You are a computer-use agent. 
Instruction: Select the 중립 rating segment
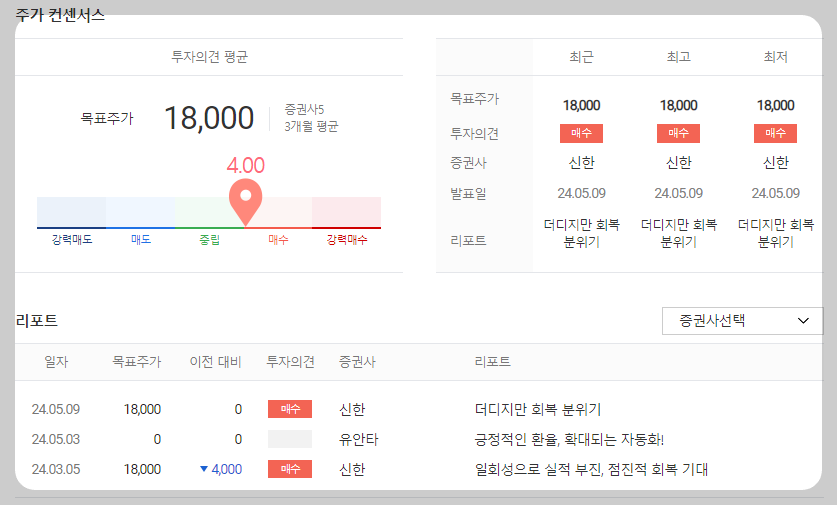tap(210, 212)
